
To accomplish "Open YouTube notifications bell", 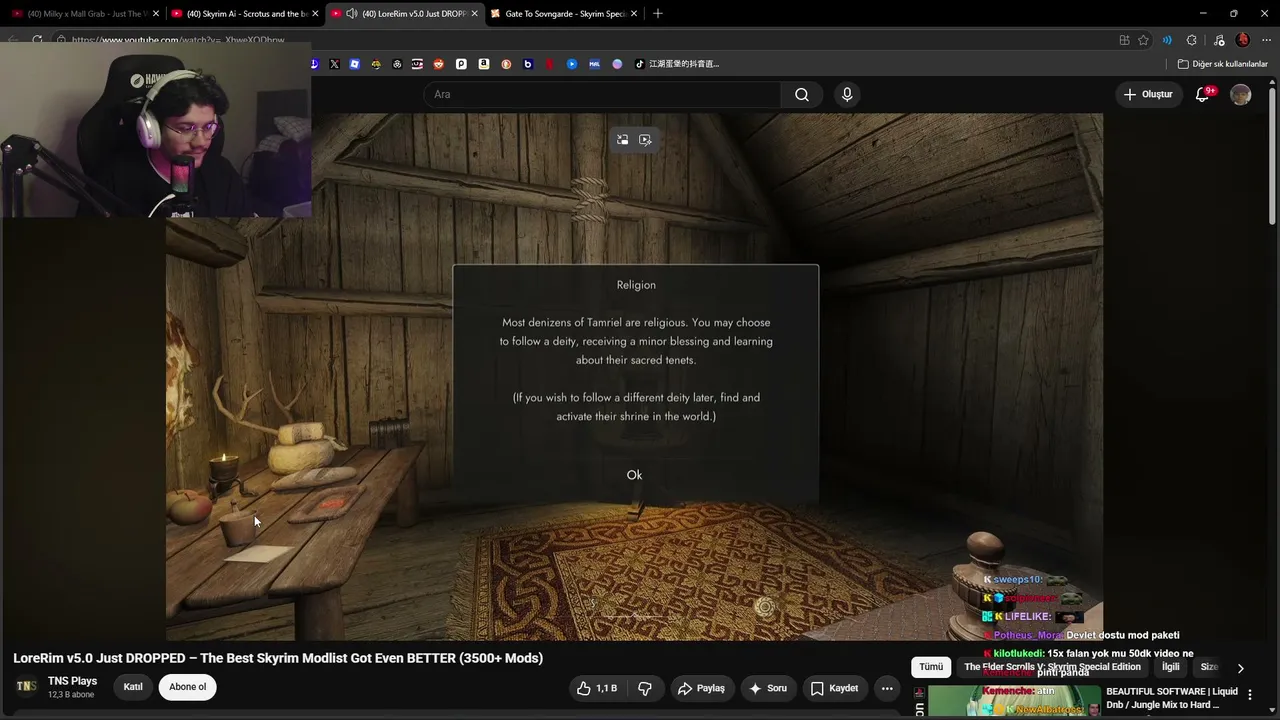I will [1203, 94].
